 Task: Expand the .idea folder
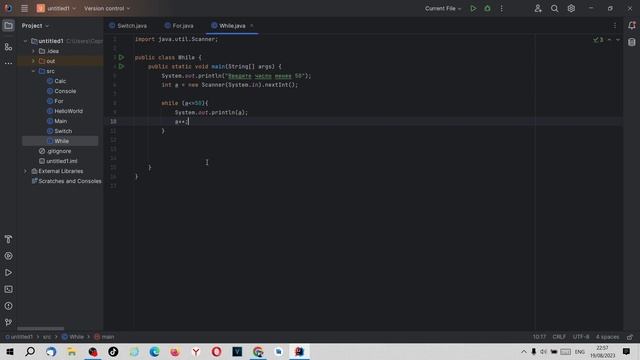[33, 51]
